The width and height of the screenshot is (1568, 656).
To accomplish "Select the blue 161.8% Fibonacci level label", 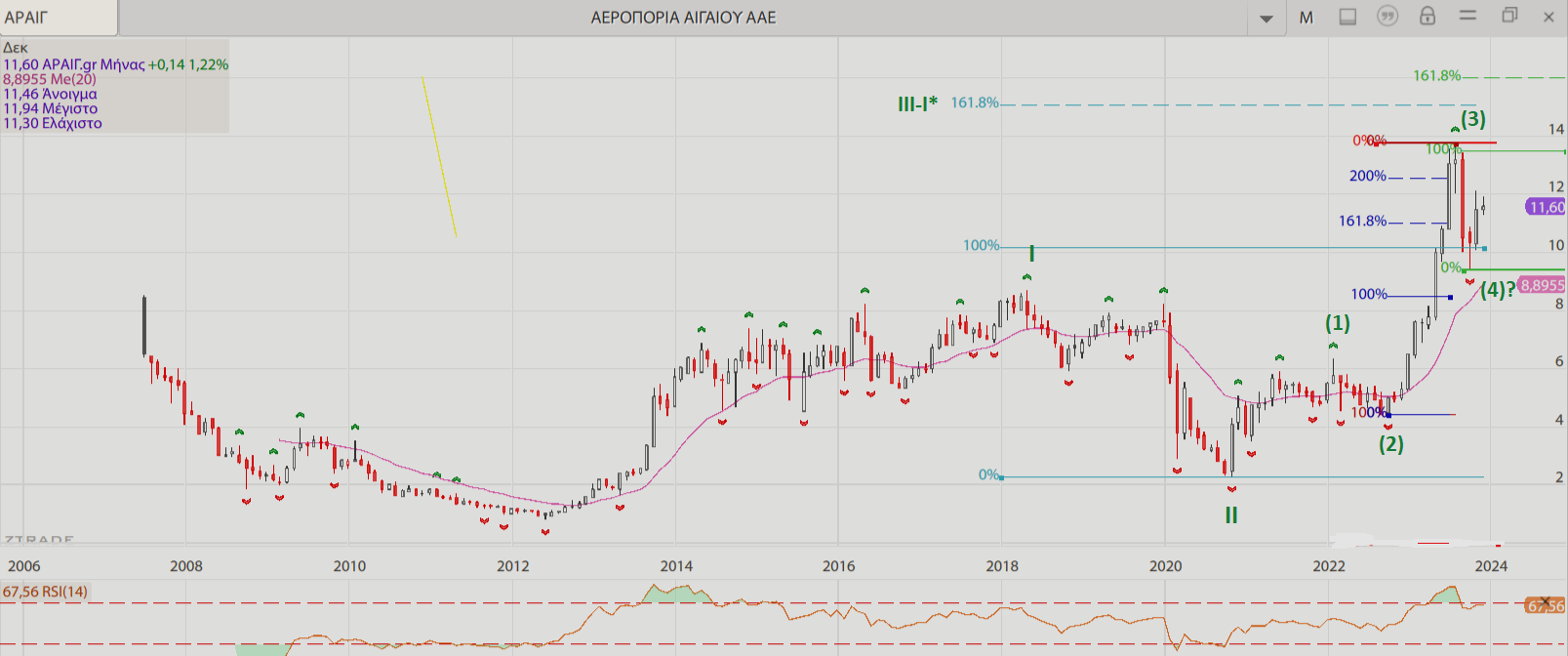I will (1363, 222).
